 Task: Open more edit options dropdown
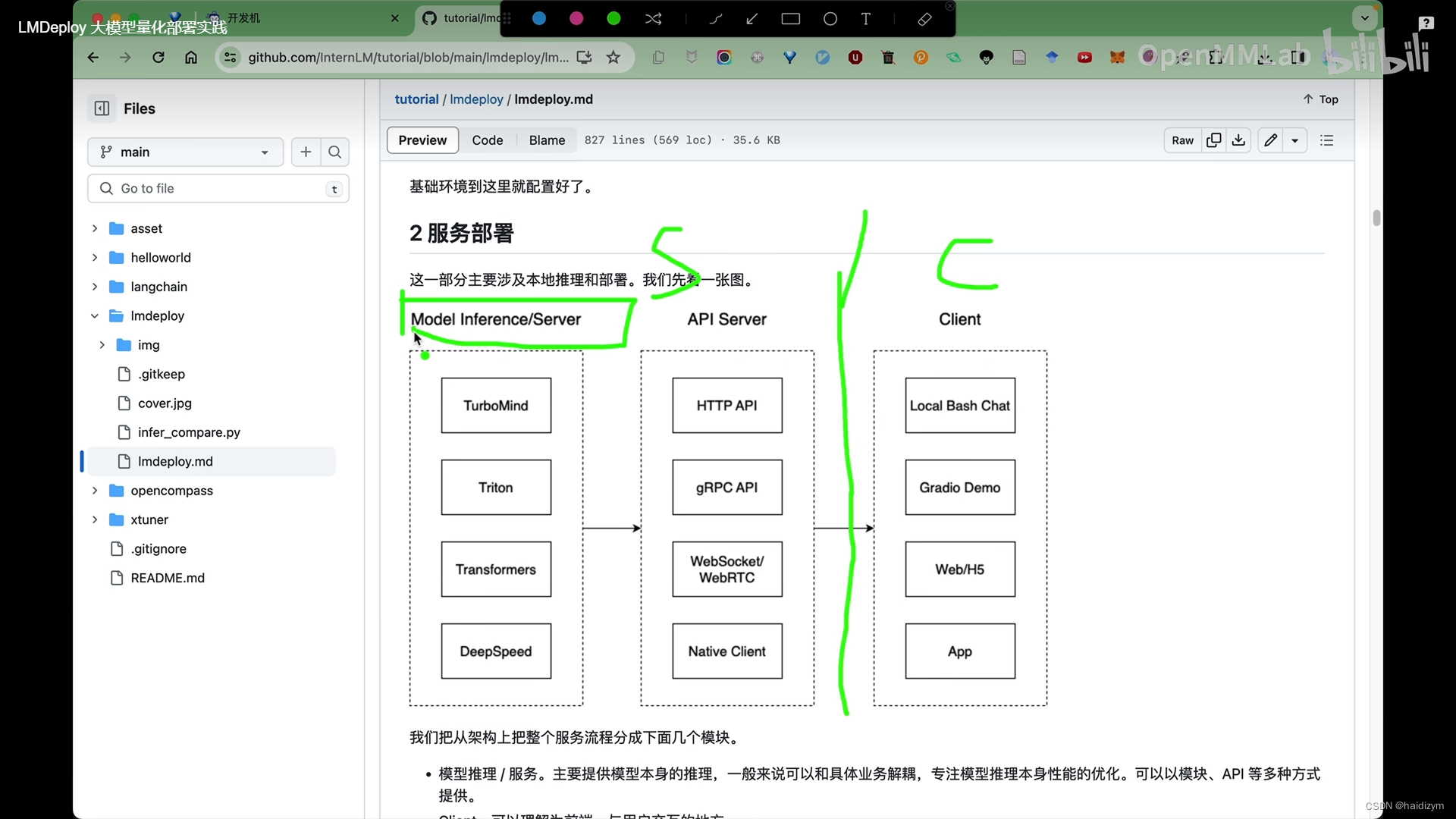coord(1295,140)
